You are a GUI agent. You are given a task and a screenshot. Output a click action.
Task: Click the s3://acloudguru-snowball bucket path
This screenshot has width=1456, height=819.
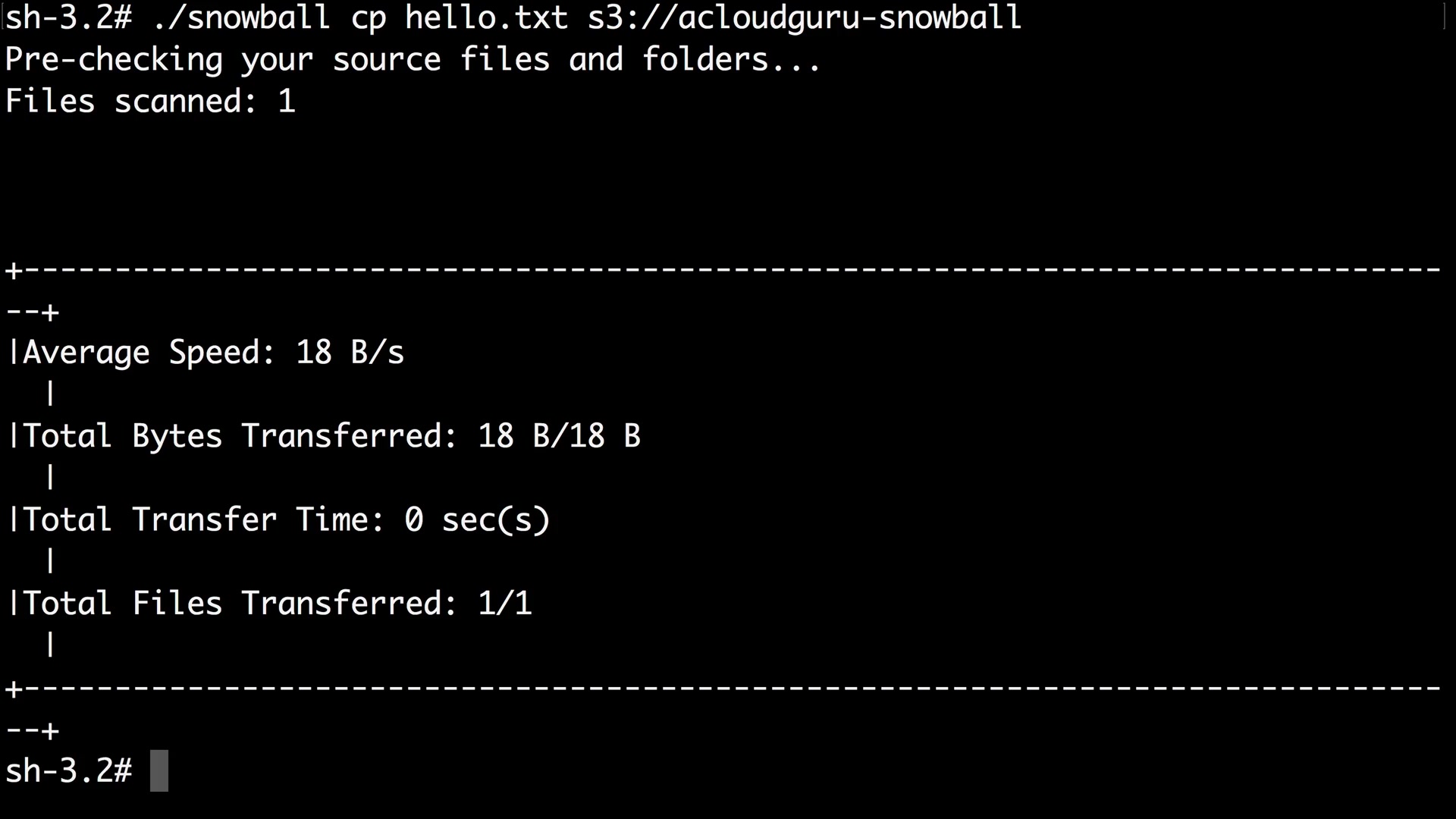[x=805, y=18]
